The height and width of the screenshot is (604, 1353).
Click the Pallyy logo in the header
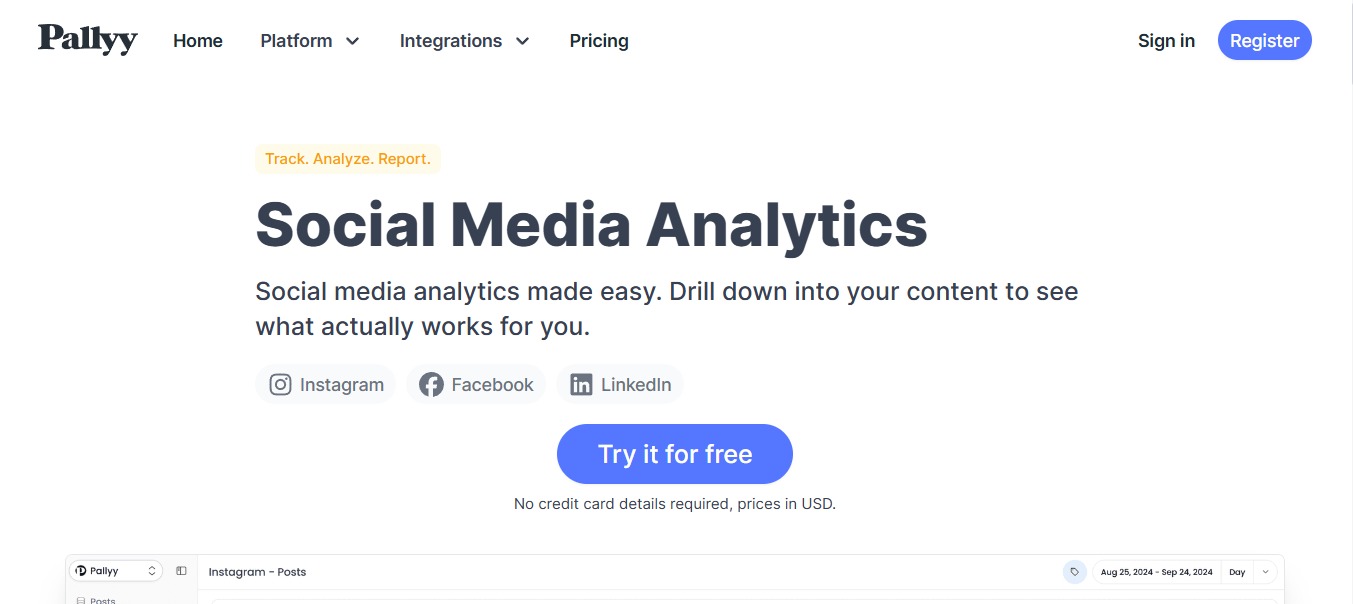87,40
